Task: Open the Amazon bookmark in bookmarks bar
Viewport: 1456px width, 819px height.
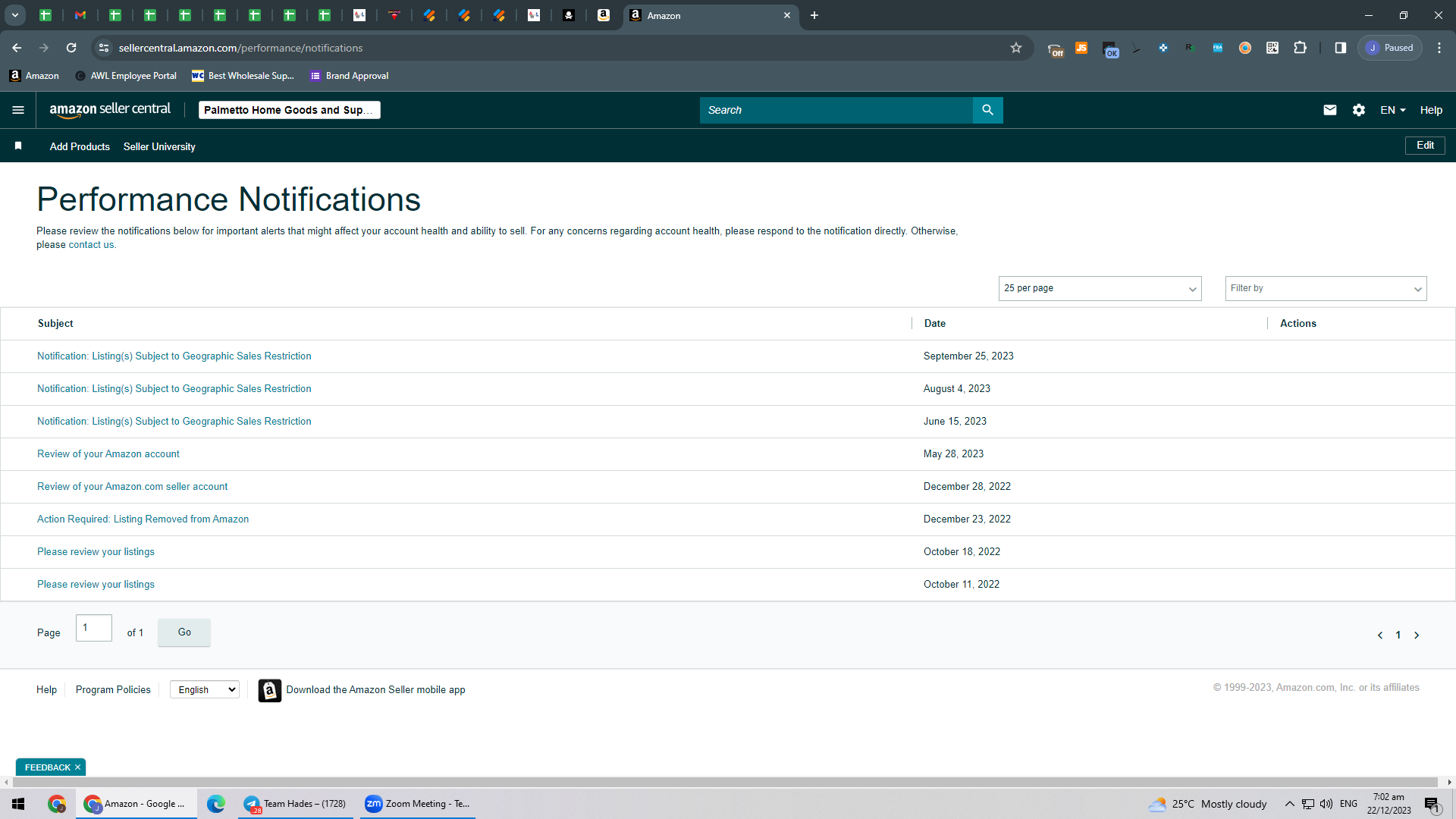Action: (34, 76)
